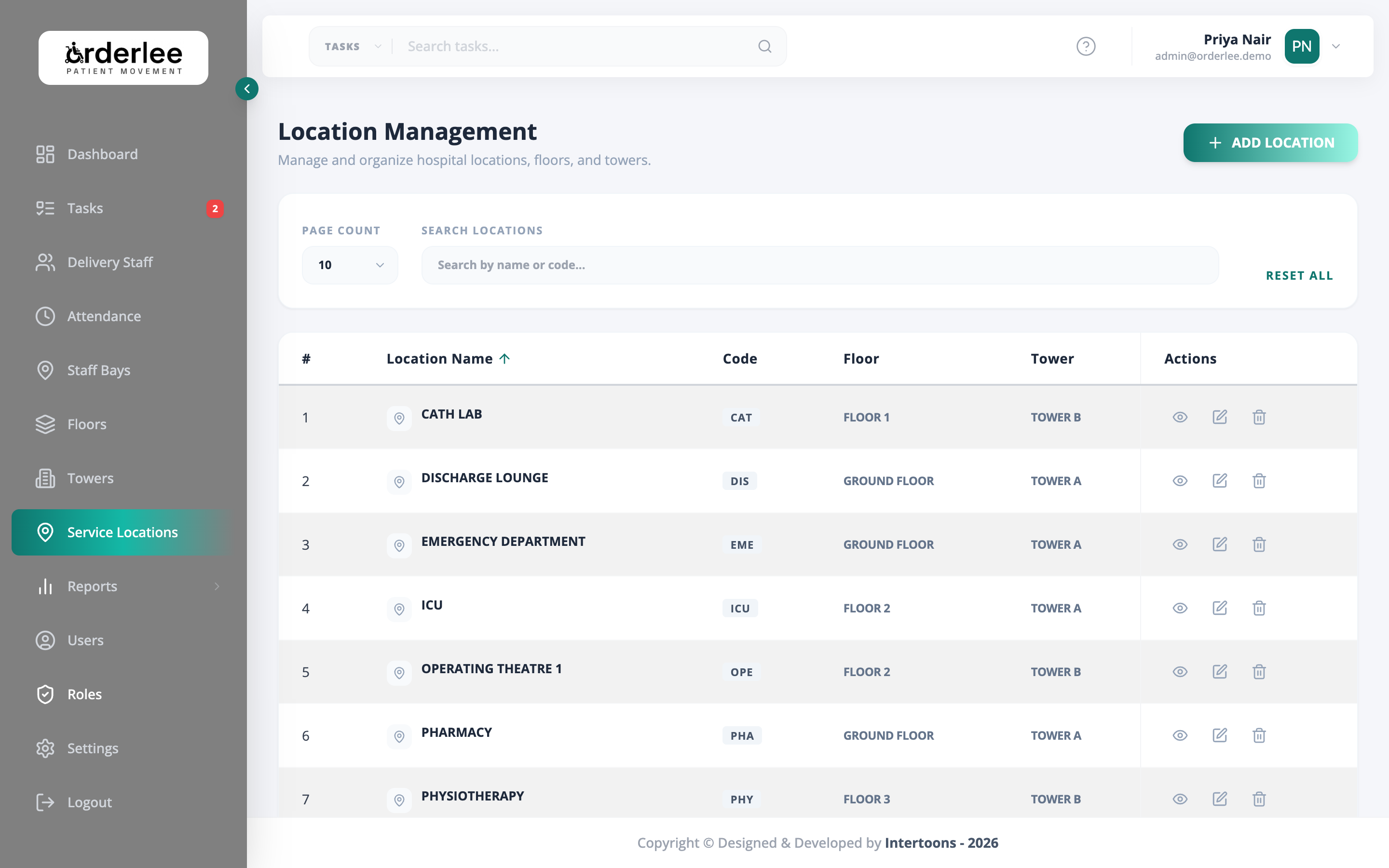Image resolution: width=1389 pixels, height=868 pixels.
Task: Open Delivery Staff in the sidebar
Action: (123, 262)
